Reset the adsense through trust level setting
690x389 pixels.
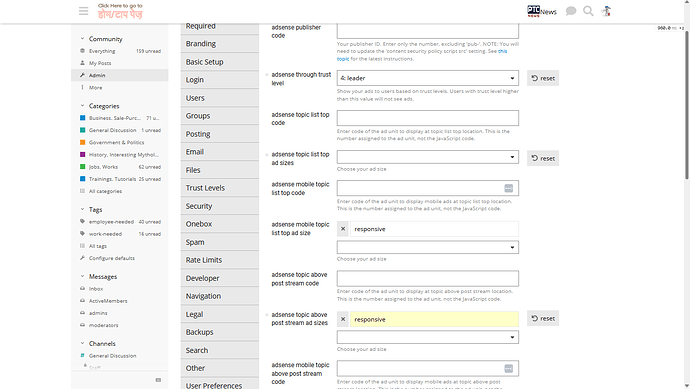[x=543, y=78]
